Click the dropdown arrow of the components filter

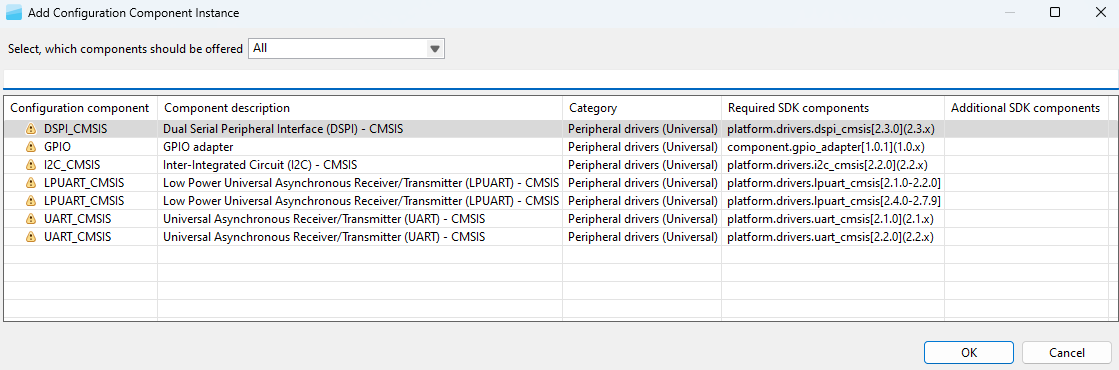tap(435, 49)
